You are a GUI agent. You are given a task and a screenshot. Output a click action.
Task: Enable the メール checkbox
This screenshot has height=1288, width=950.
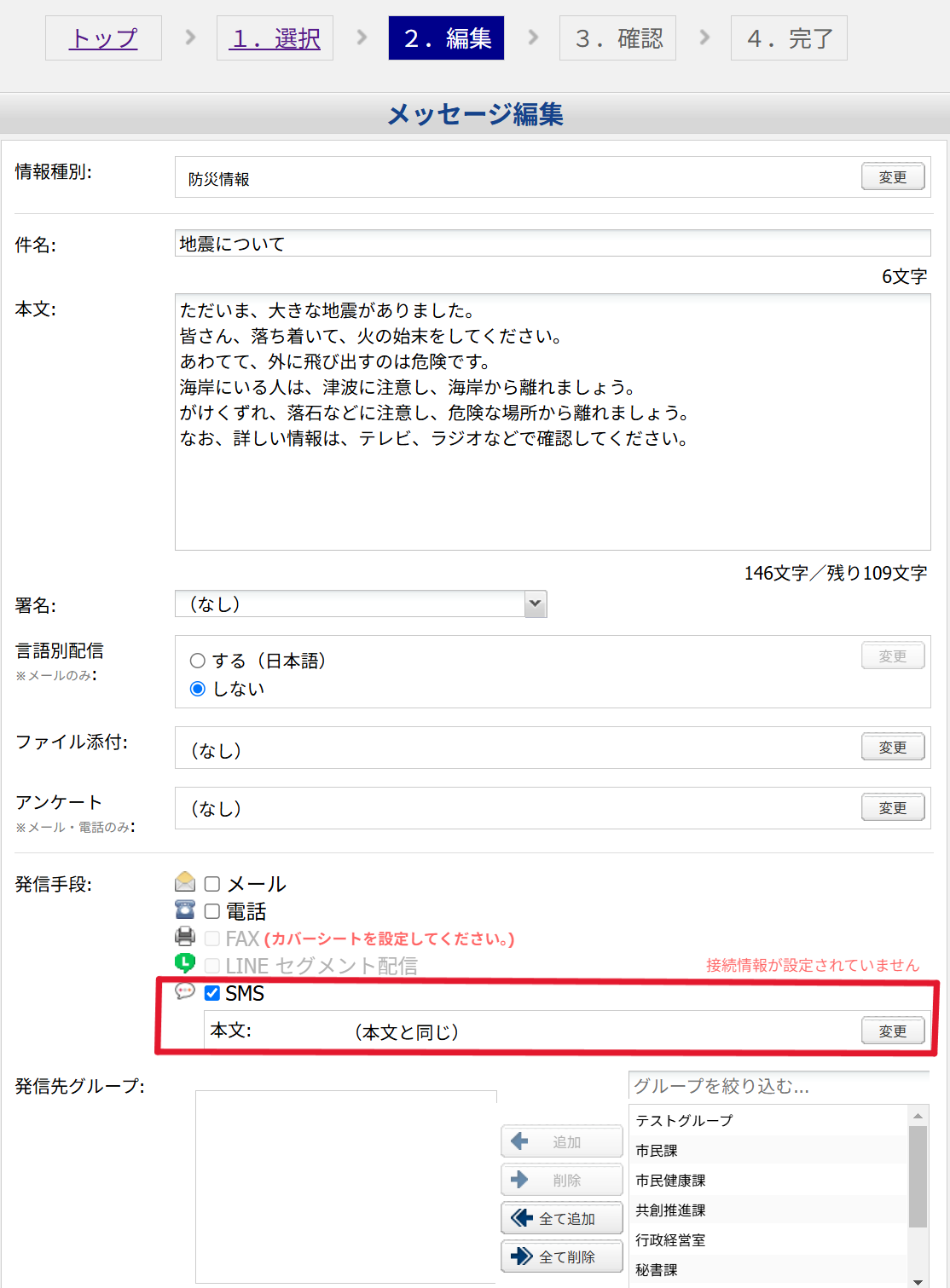pos(212,884)
